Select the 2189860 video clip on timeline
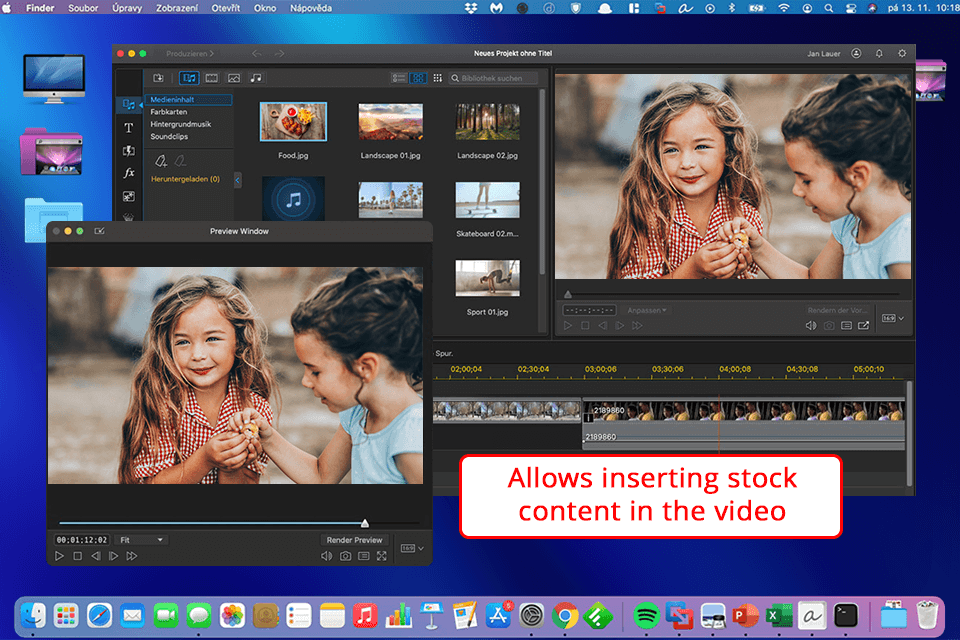Viewport: 960px width, 640px height. click(x=744, y=412)
